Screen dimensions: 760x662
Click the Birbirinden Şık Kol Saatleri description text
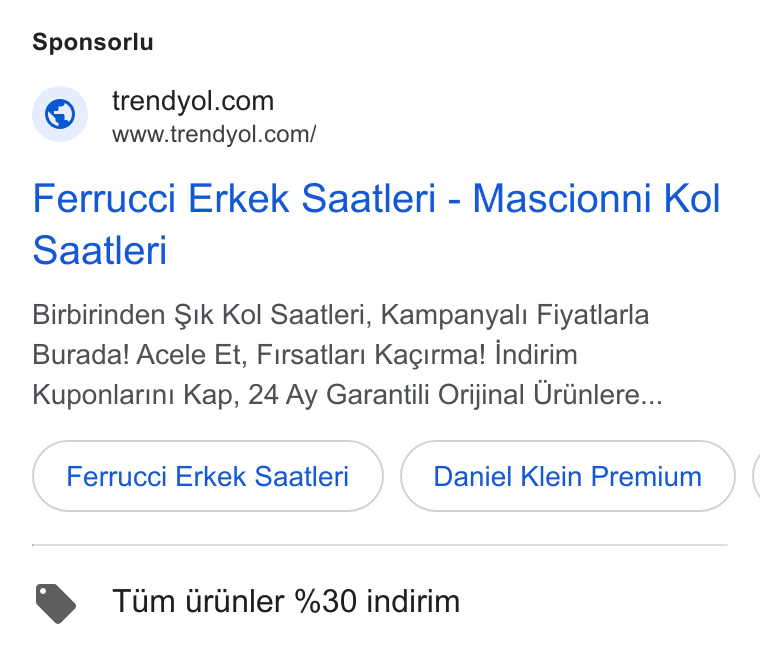point(201,315)
